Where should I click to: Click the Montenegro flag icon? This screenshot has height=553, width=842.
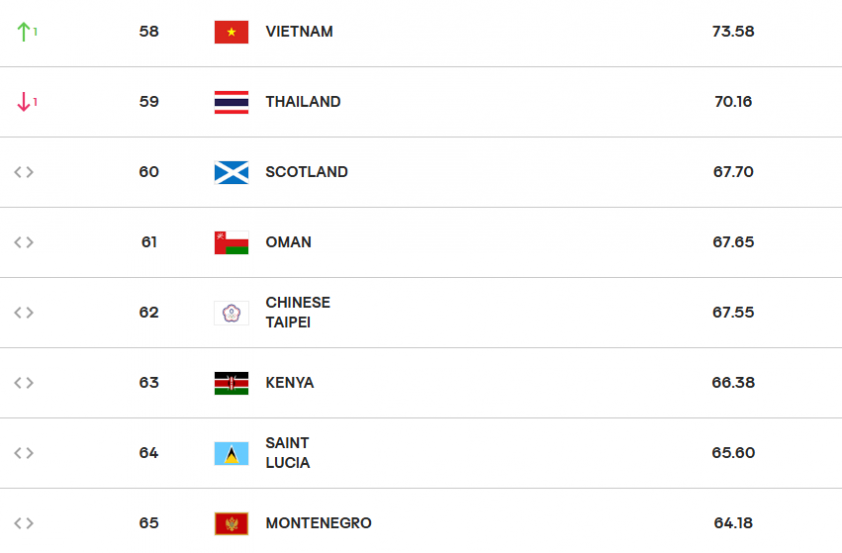coord(231,524)
